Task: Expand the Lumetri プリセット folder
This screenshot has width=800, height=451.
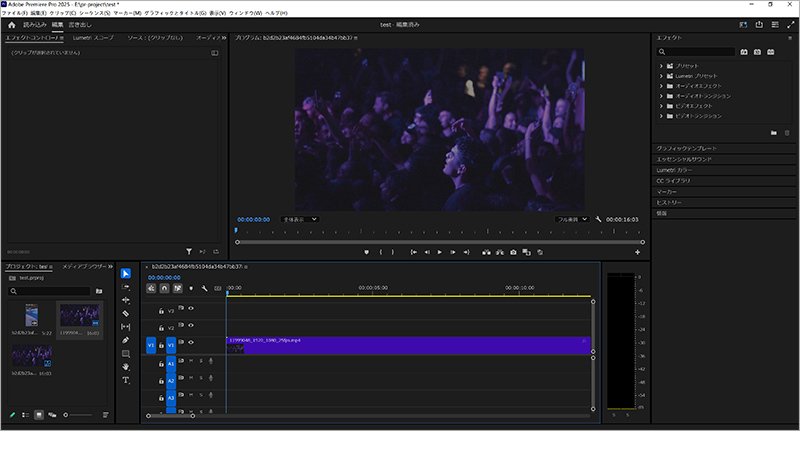Action: click(661, 76)
